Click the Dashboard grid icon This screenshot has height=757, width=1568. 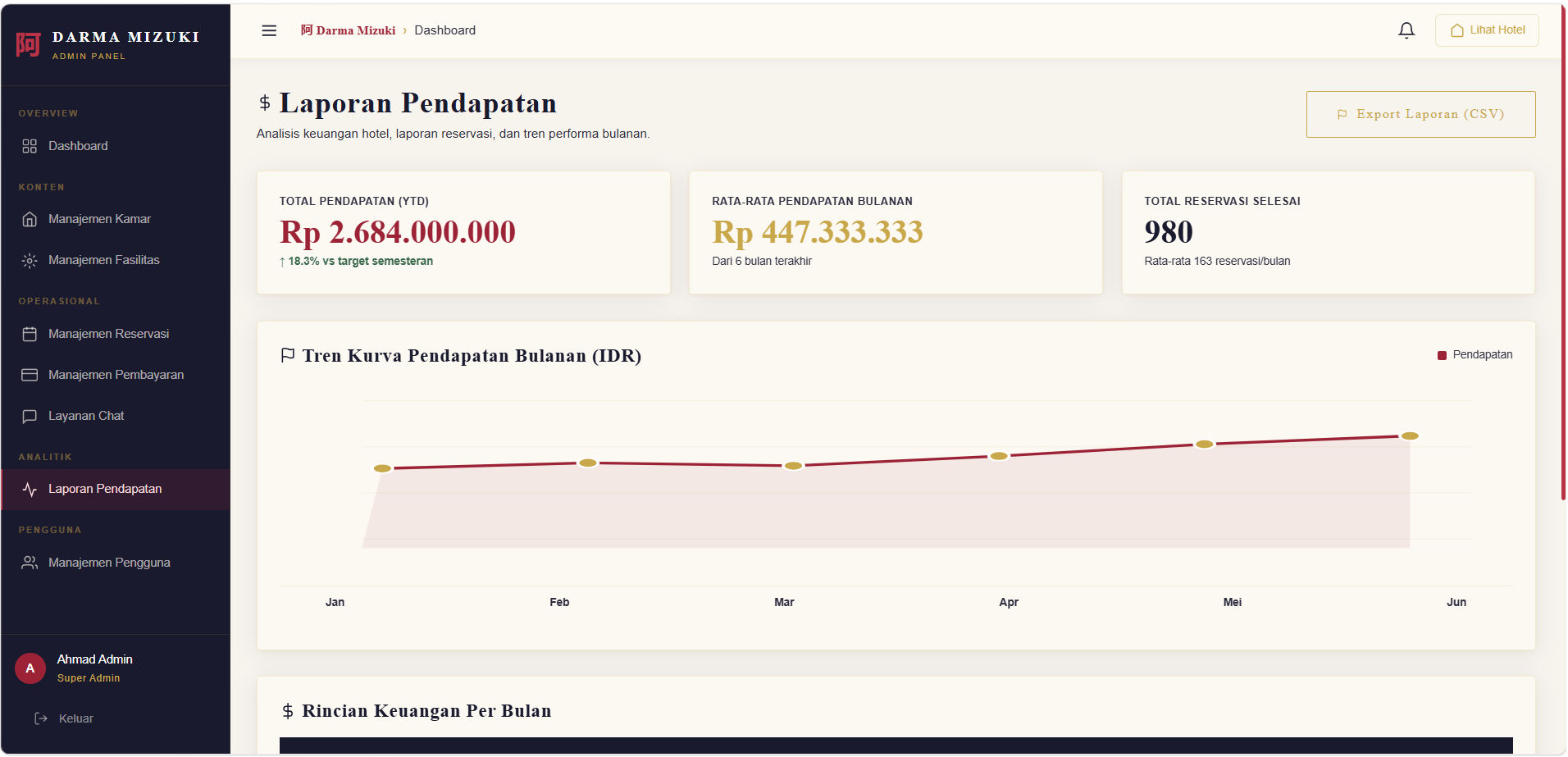(30, 146)
